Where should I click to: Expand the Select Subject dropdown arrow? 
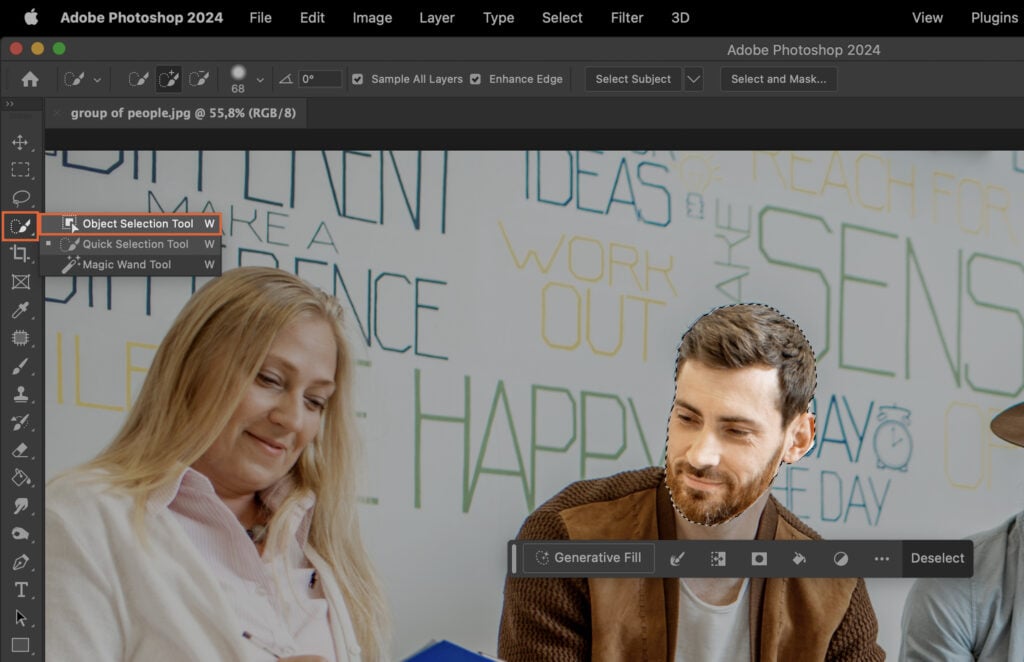(693, 78)
